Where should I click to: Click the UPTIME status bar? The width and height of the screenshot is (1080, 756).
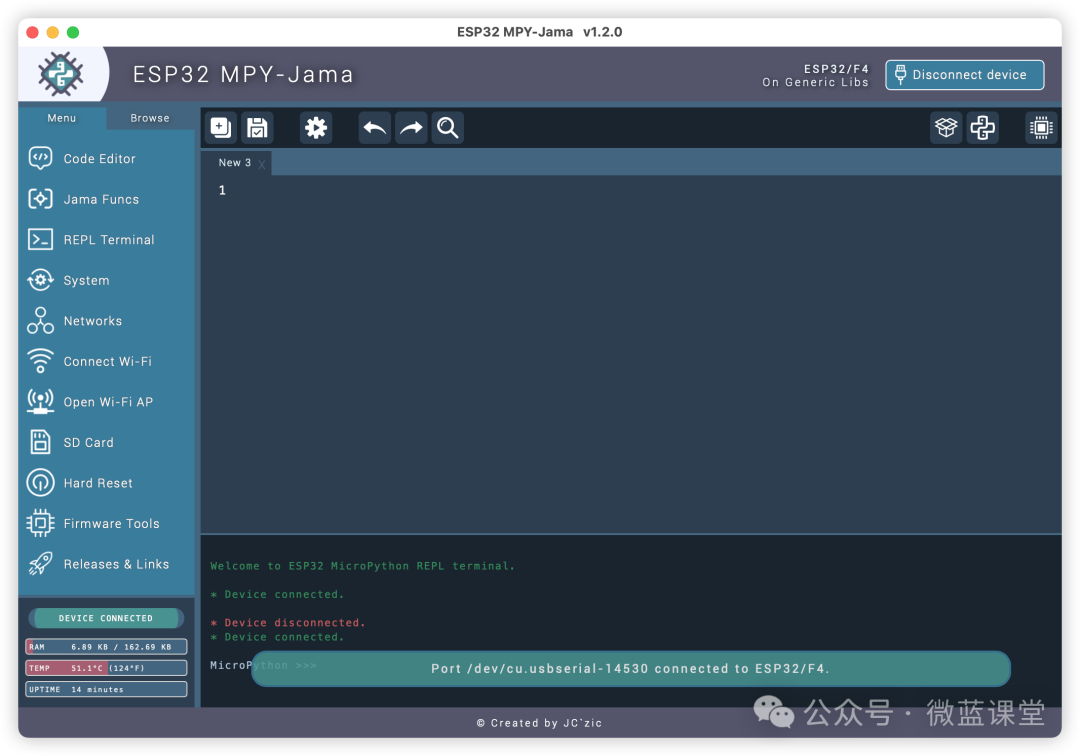pyautogui.click(x=106, y=689)
